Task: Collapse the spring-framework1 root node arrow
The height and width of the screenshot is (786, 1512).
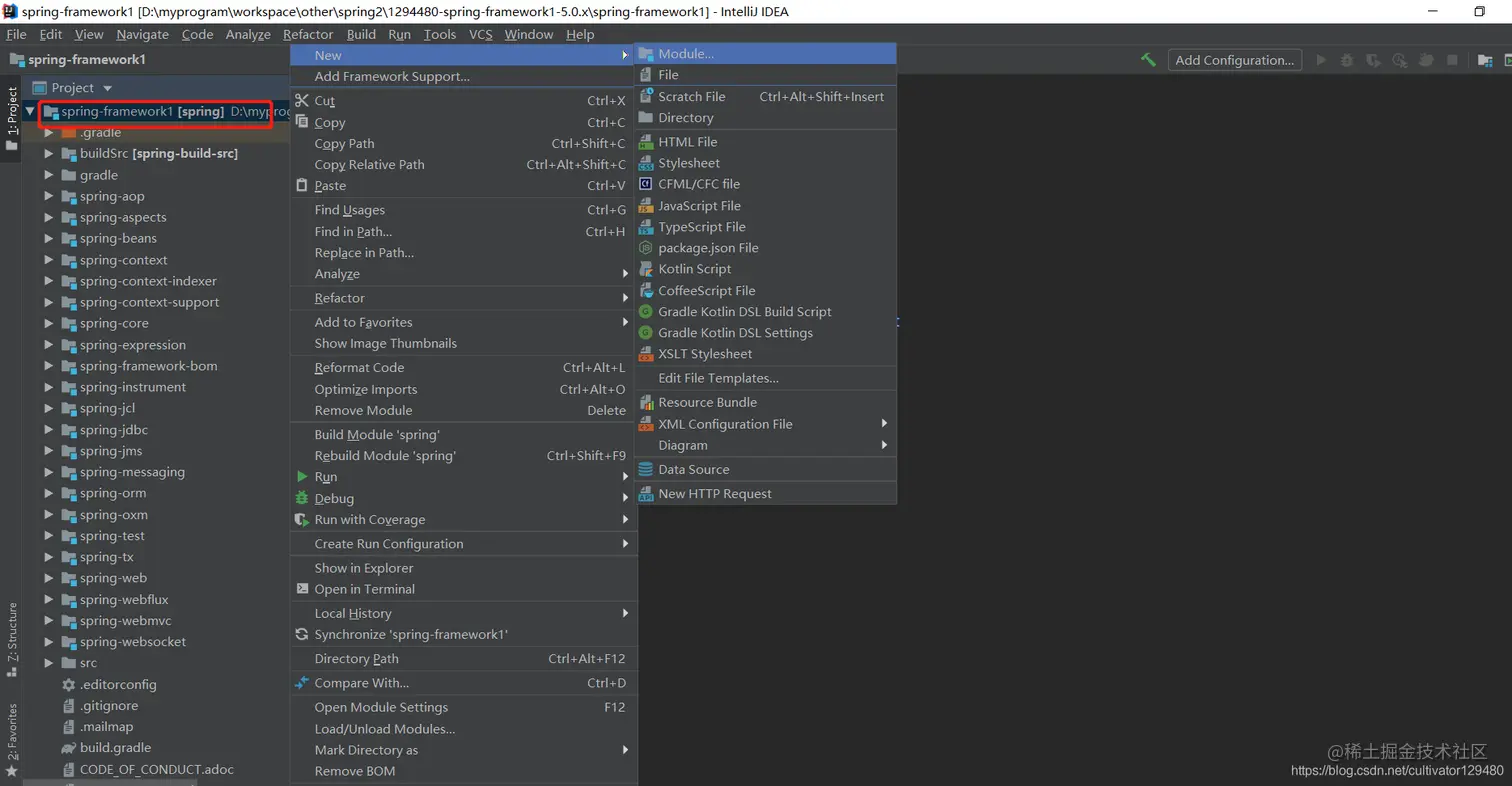Action: tap(31, 111)
